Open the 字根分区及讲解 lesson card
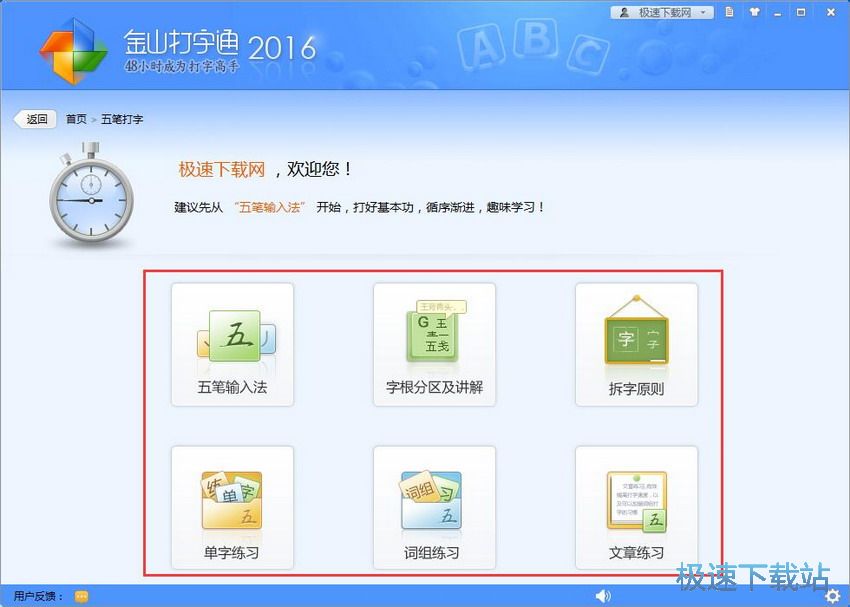 point(434,345)
